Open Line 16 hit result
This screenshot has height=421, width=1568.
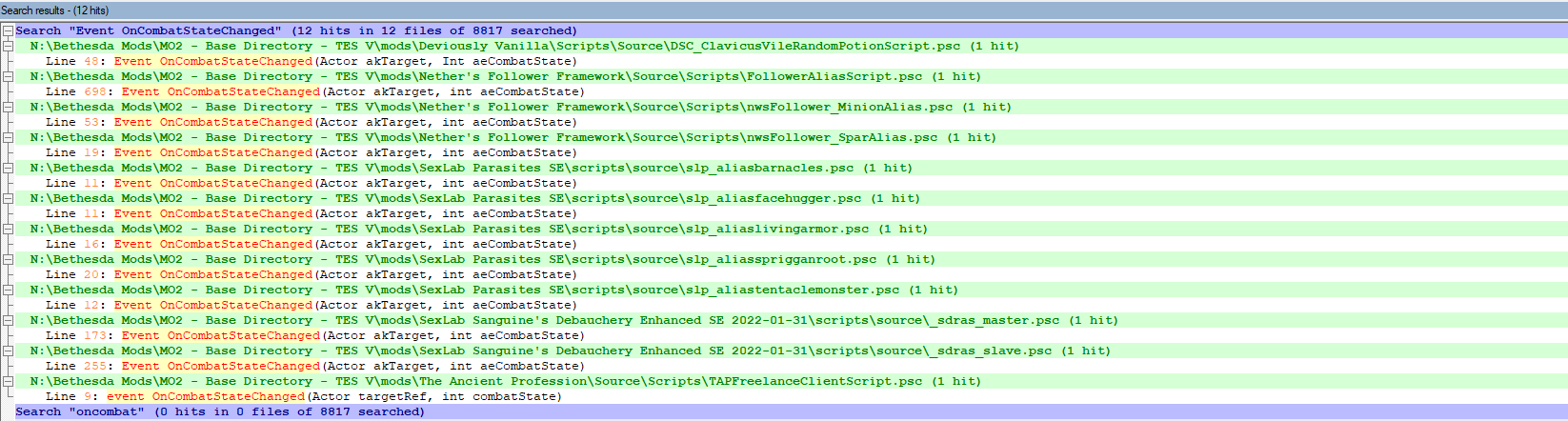click(x=312, y=244)
